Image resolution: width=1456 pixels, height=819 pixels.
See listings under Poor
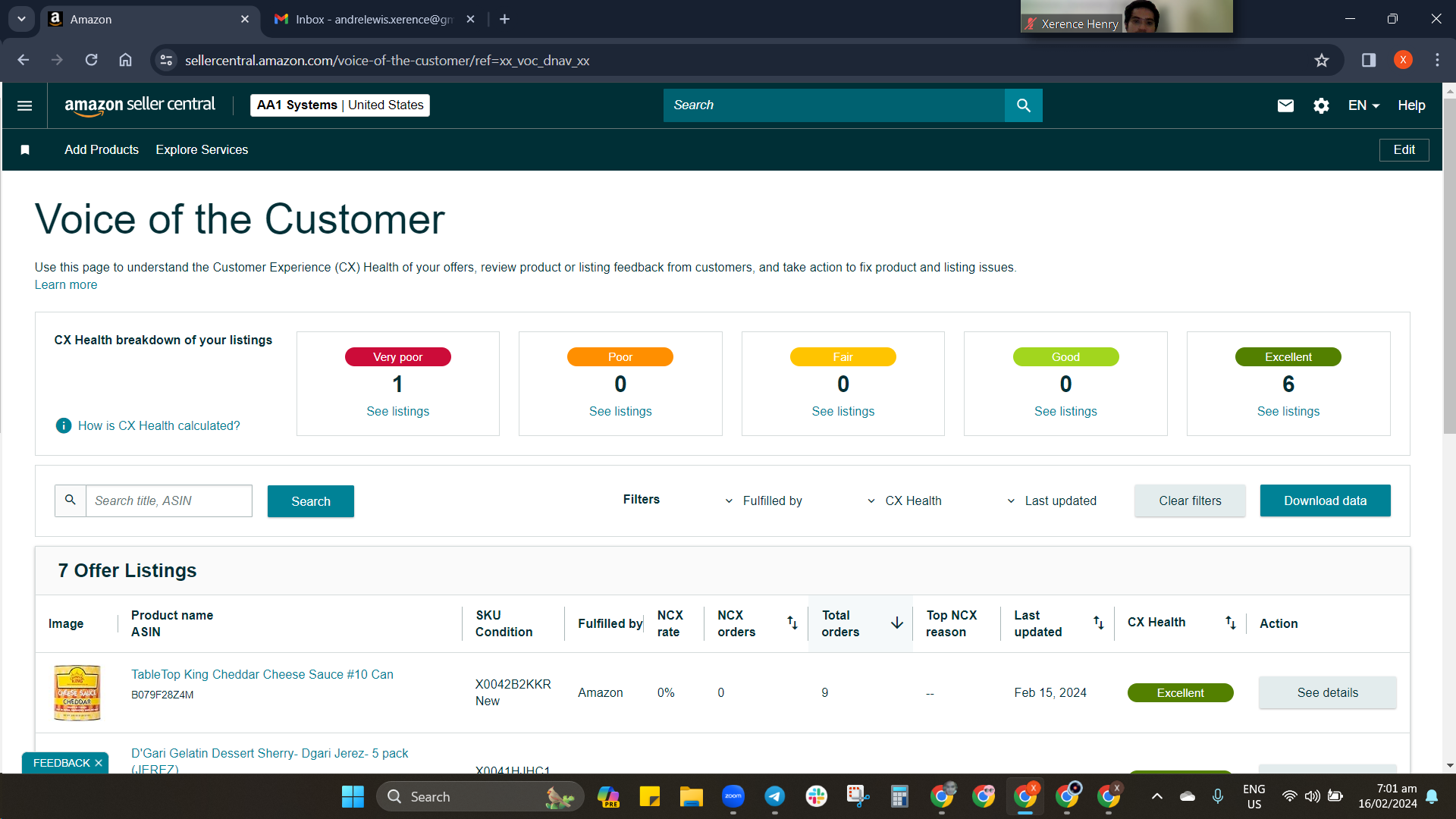click(620, 411)
